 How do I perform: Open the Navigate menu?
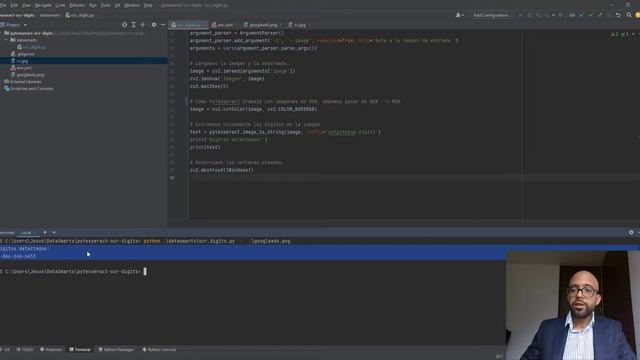43,5
